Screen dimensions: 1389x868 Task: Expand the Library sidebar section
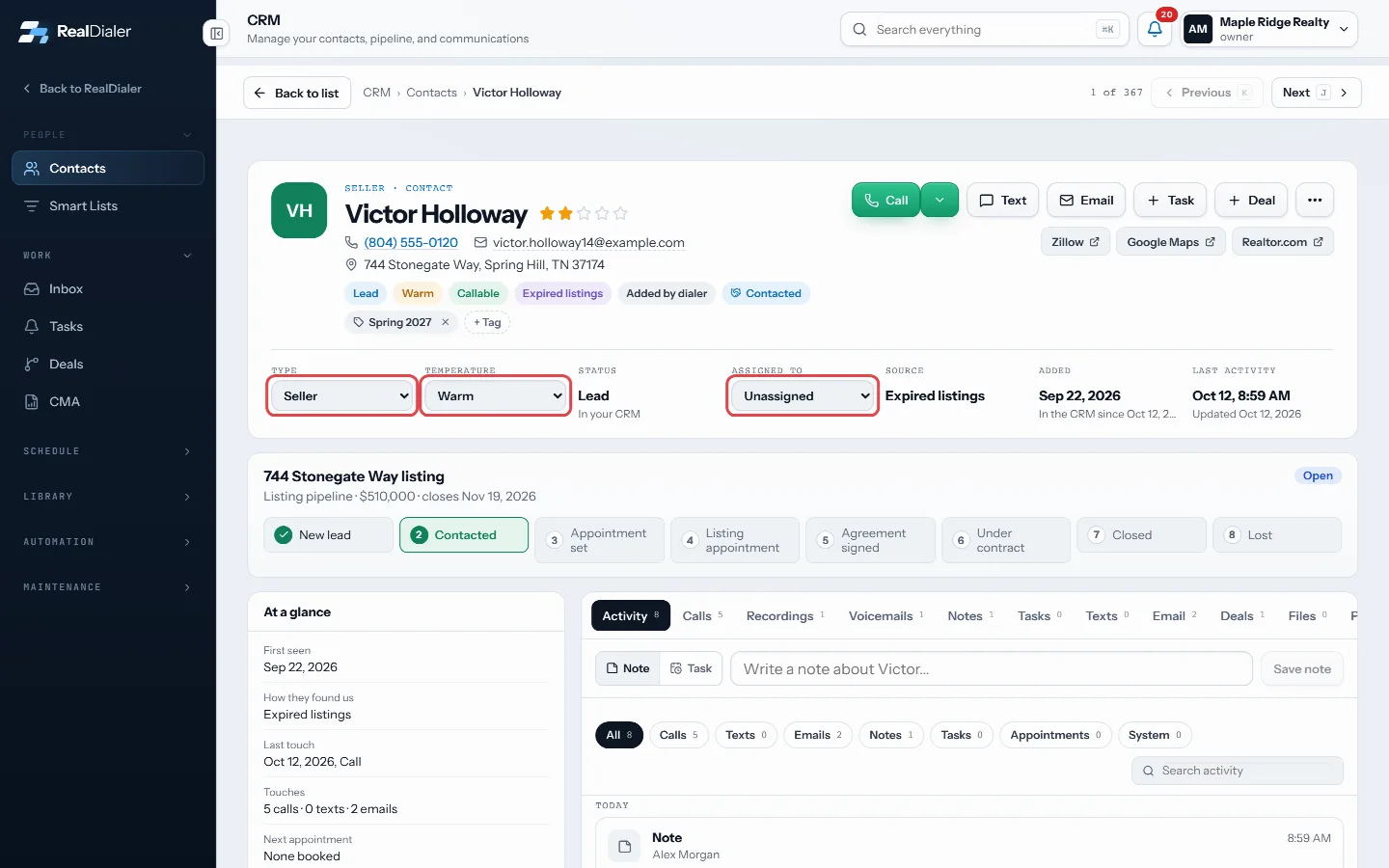(108, 497)
